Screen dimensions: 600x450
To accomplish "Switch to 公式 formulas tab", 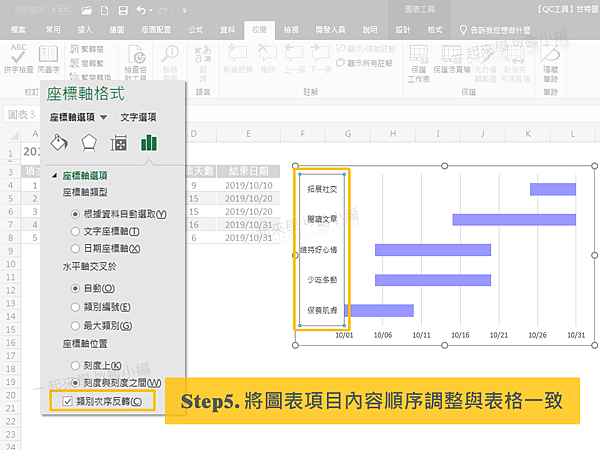I will [x=196, y=30].
